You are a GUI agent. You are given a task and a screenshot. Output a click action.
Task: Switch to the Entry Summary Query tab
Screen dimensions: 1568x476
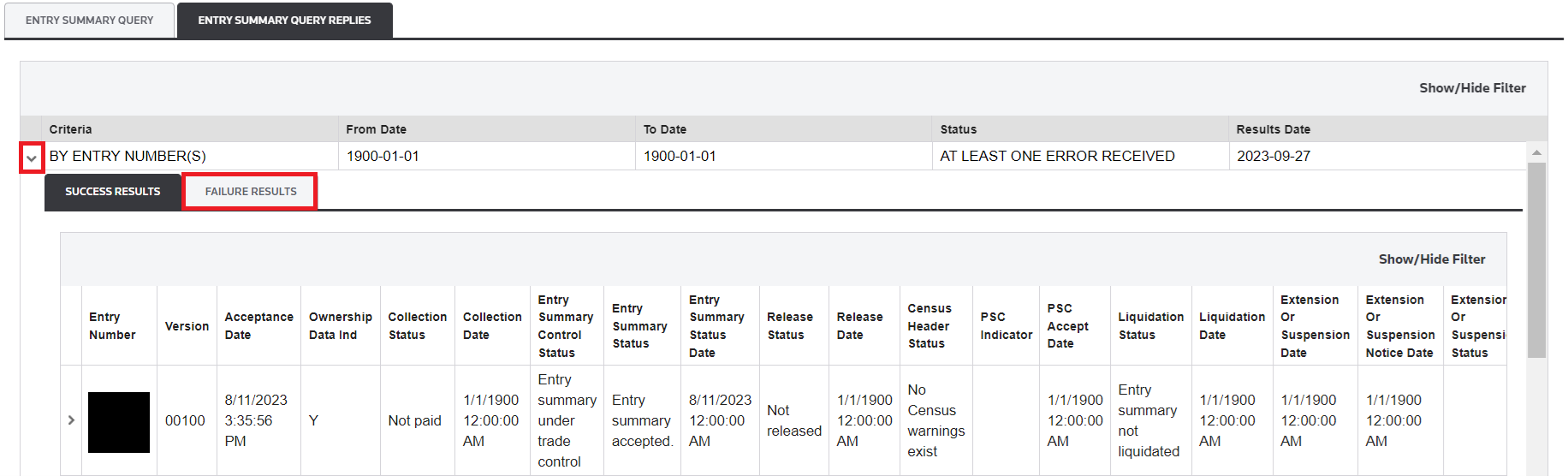(x=90, y=21)
